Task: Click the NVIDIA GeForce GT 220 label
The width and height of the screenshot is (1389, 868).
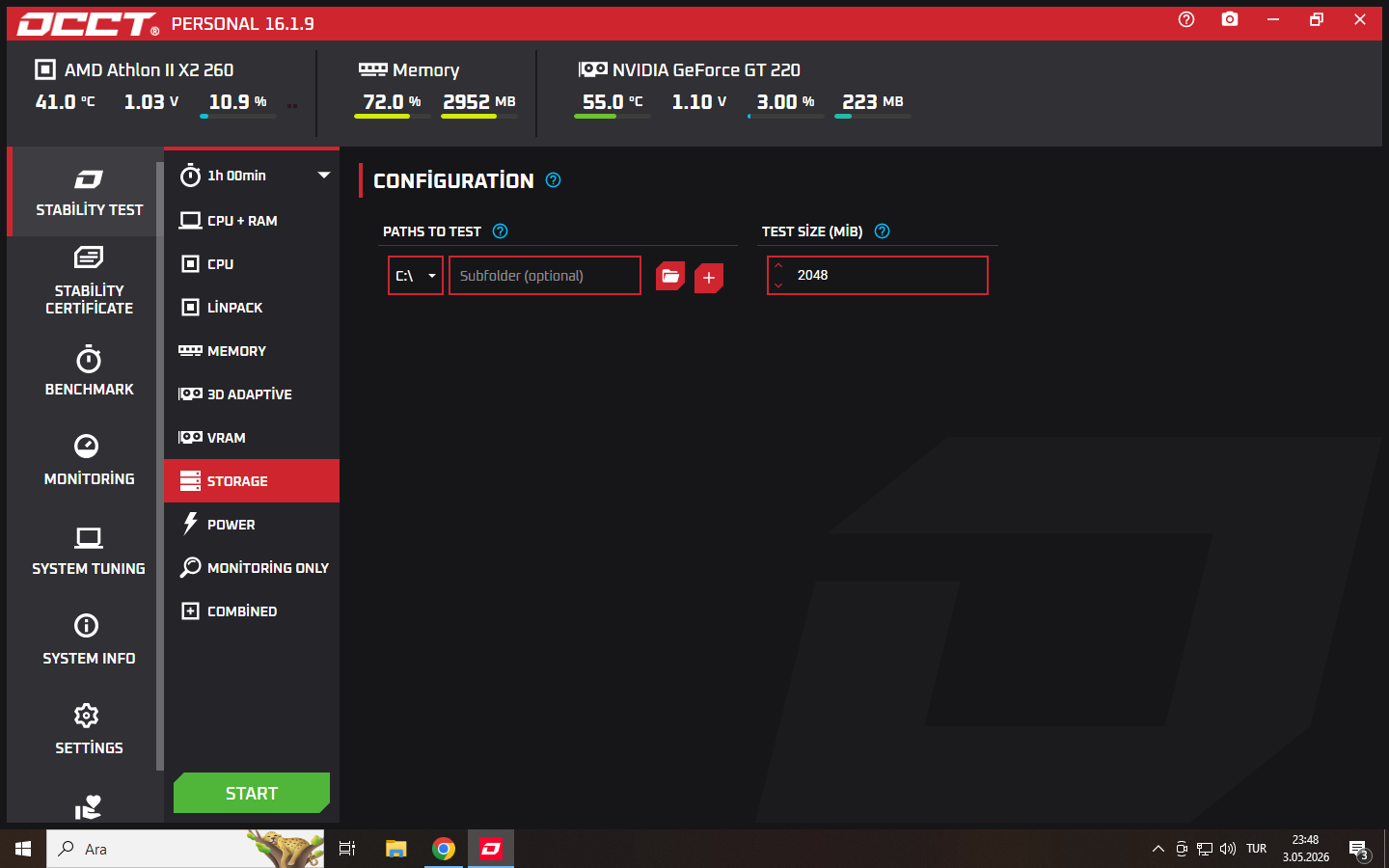Action: [x=706, y=70]
